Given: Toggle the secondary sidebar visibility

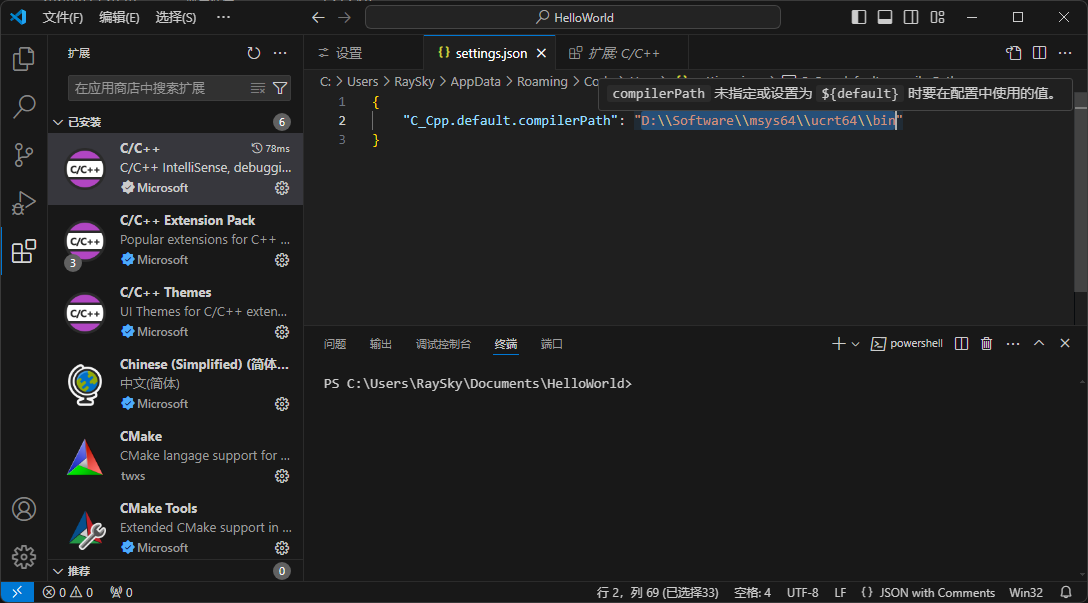Looking at the screenshot, I should tap(911, 17).
